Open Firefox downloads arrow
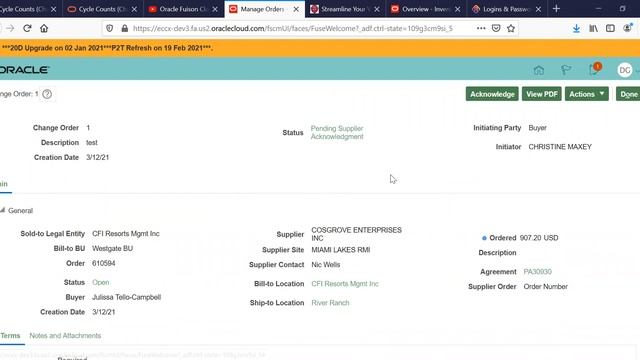The height and width of the screenshot is (360, 640). (x=576, y=28)
